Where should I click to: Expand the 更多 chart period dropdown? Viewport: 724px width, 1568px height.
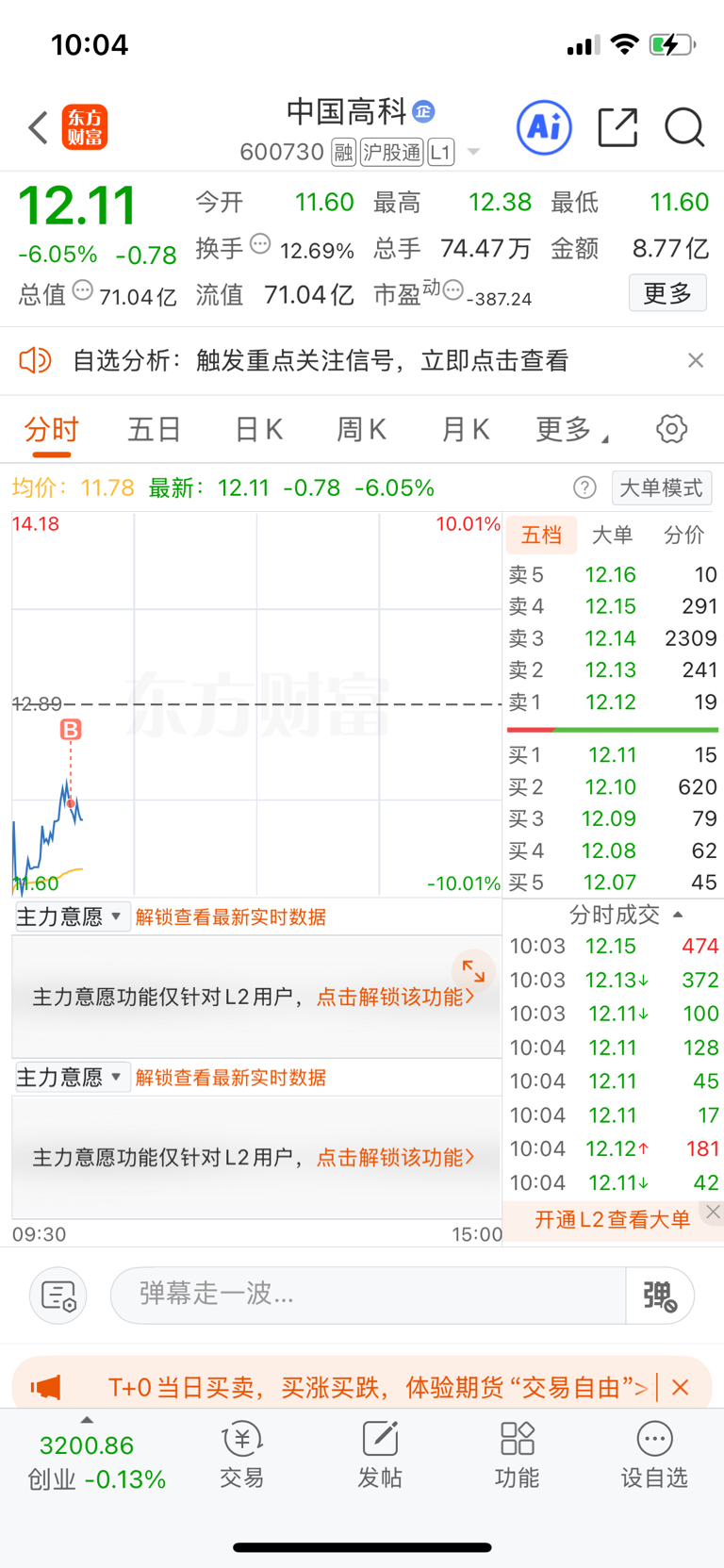(571, 430)
